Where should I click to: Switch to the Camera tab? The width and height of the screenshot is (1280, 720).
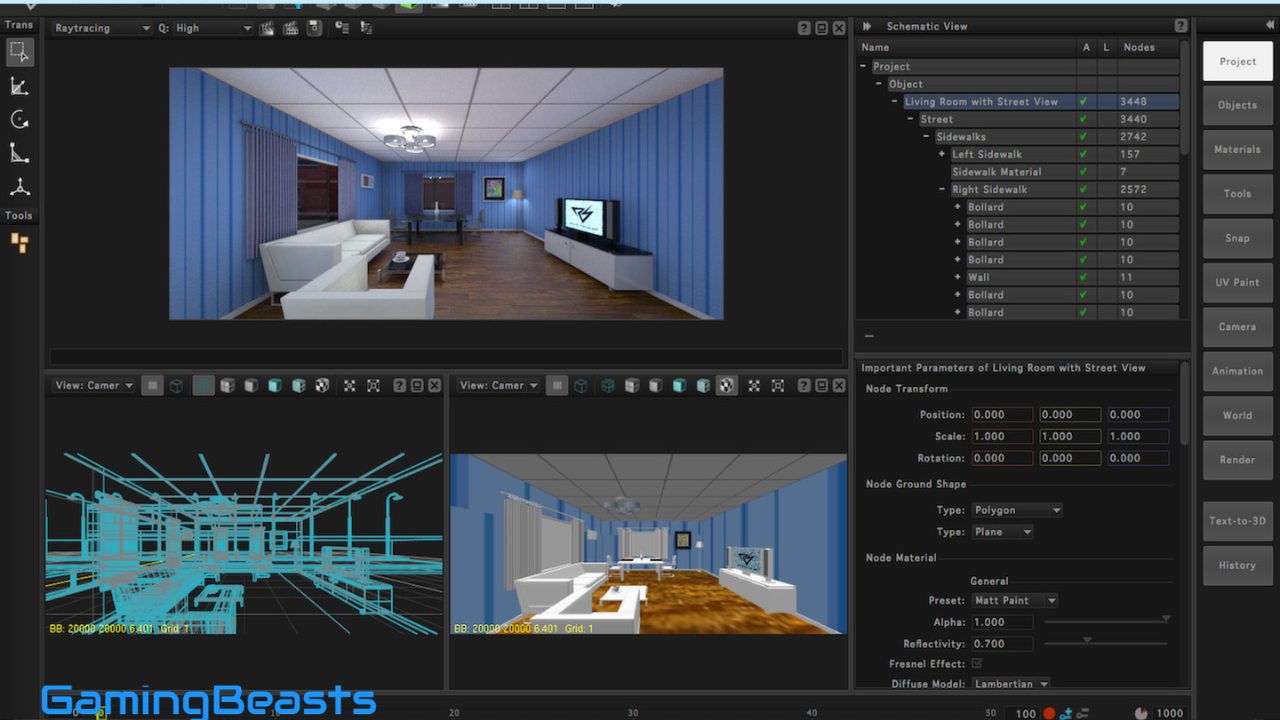[x=1237, y=326]
